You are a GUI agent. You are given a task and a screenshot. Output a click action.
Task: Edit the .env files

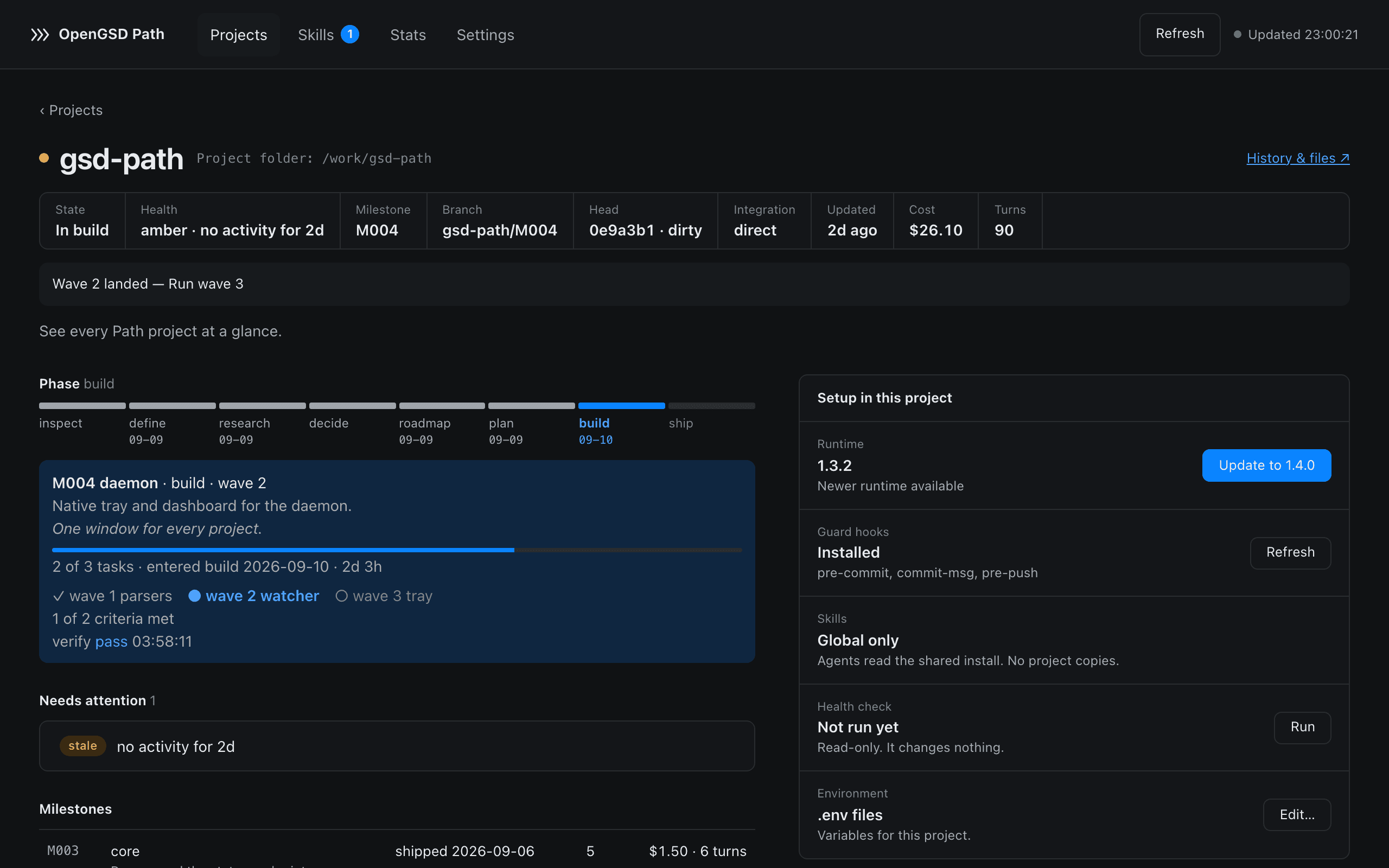coord(1297,815)
